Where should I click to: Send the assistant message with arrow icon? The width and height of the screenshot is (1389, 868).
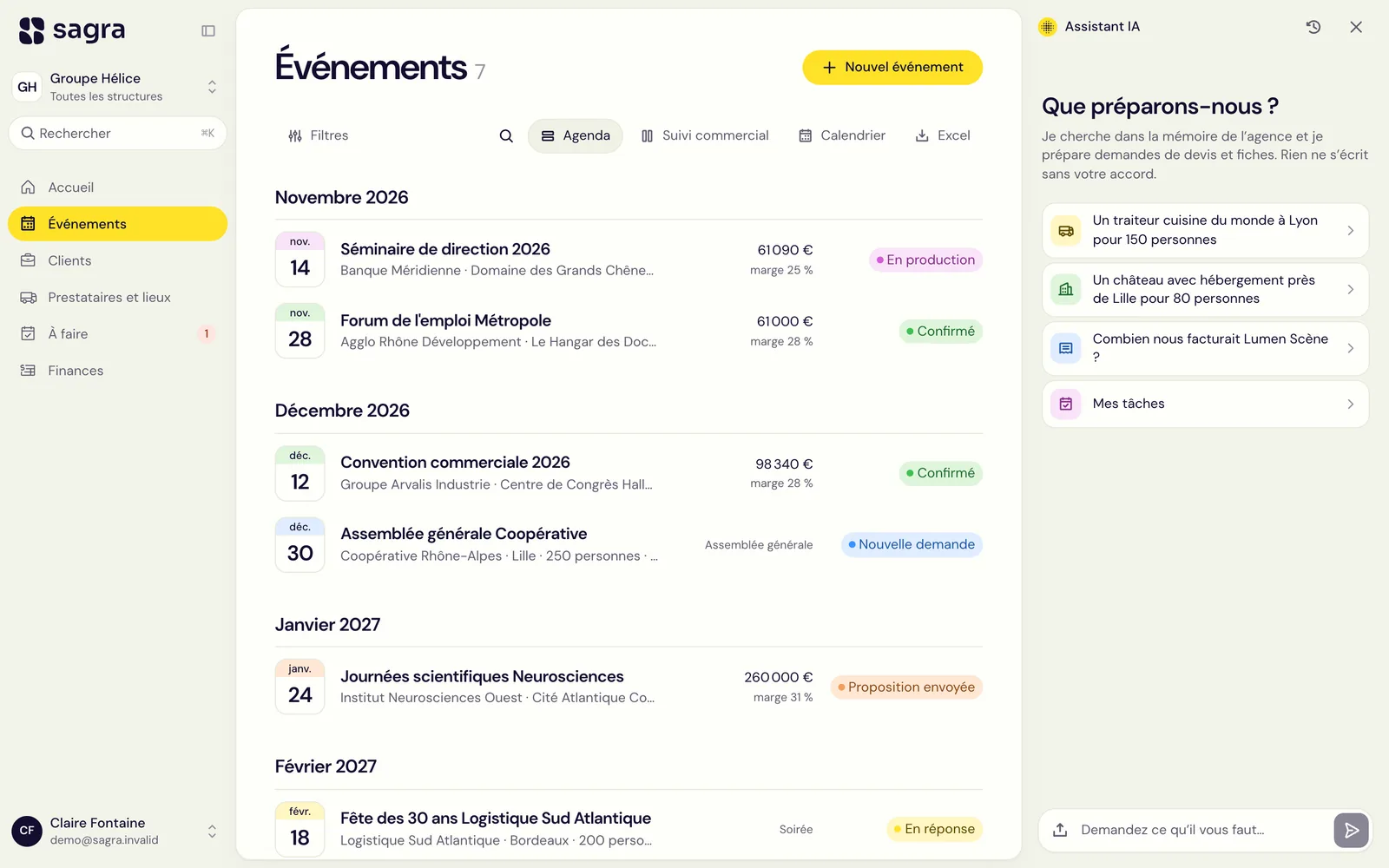coord(1352,831)
